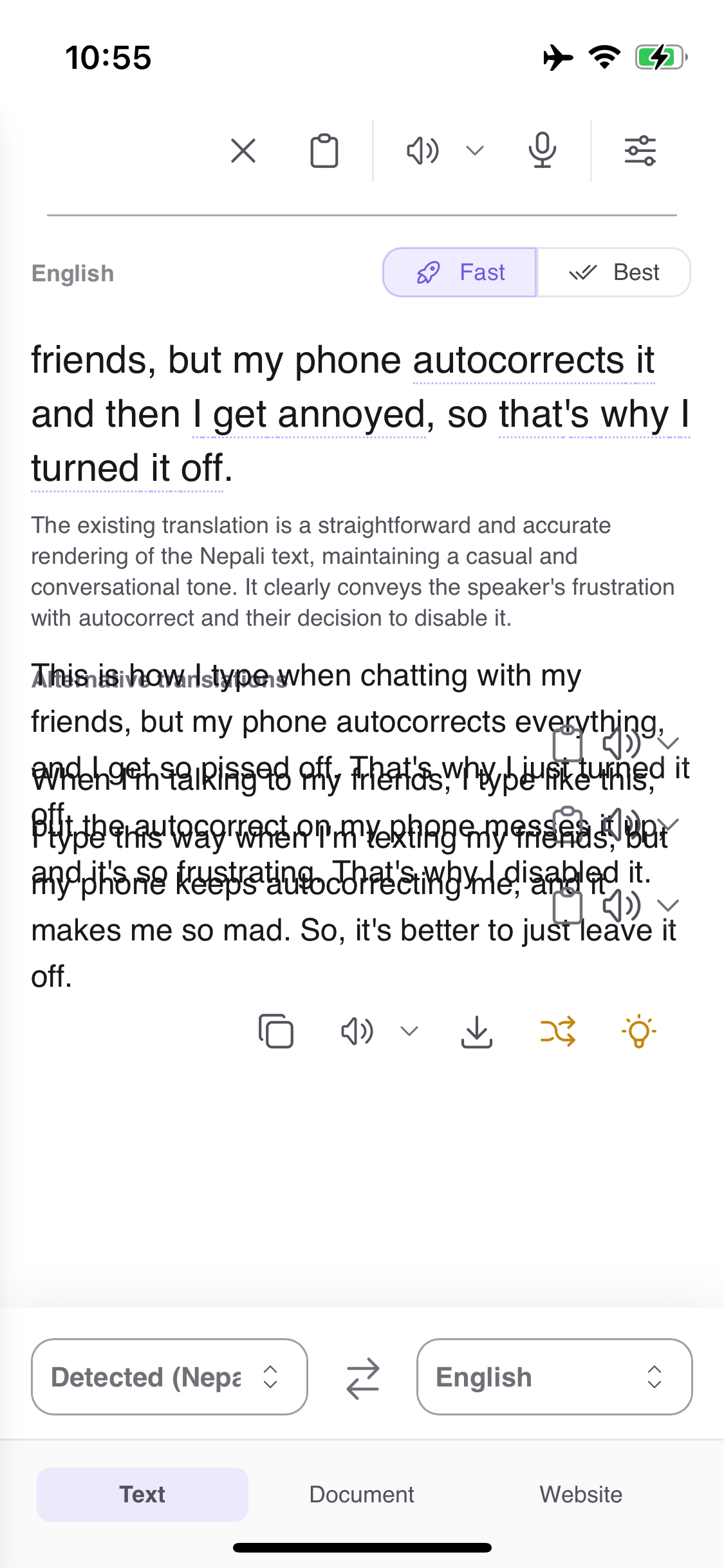Viewport: 724px width, 1568px height.
Task: Open the Detected (Nepali) source language selector
Action: (169, 1377)
